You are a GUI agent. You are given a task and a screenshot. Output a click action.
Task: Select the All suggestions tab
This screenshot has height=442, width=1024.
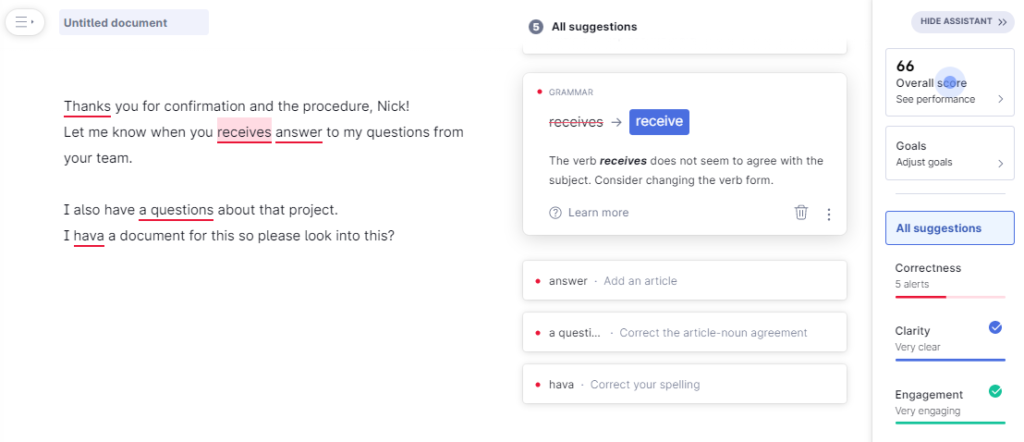point(949,228)
